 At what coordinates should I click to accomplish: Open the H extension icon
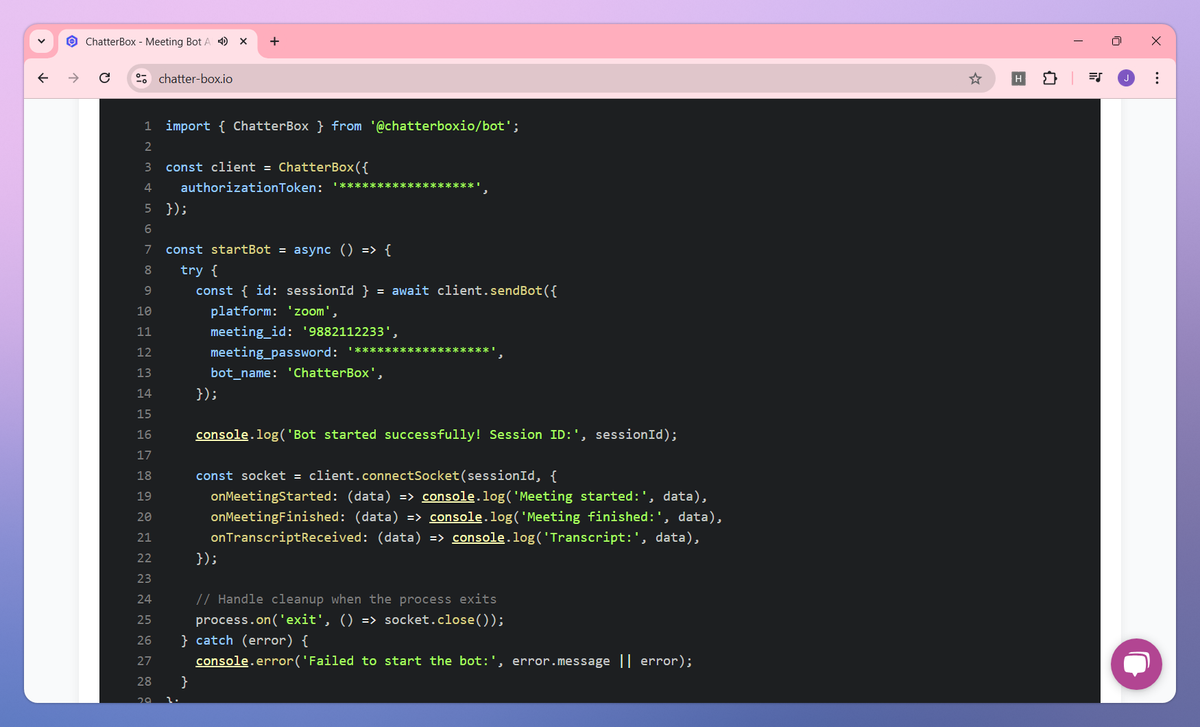point(1019,78)
